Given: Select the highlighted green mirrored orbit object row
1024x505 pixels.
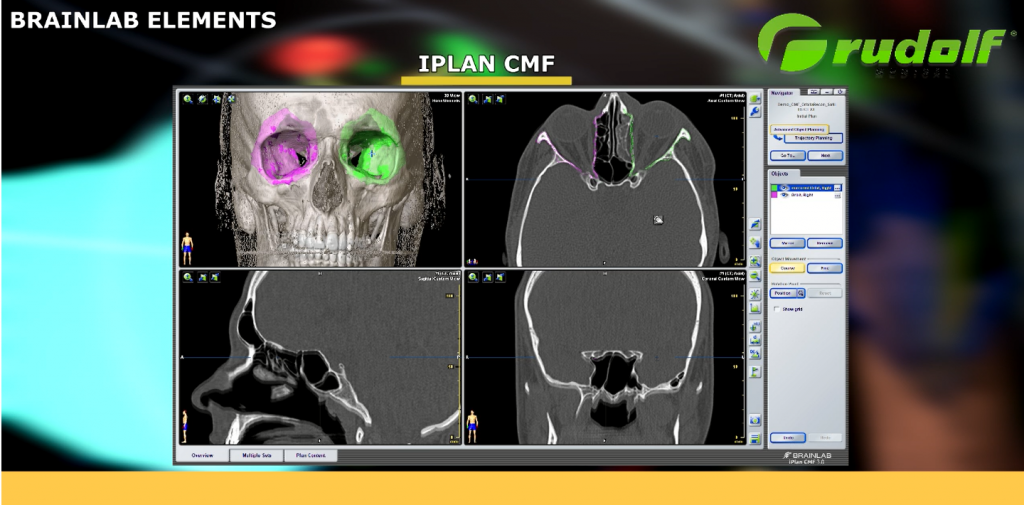Looking at the screenshot, I should (806, 187).
